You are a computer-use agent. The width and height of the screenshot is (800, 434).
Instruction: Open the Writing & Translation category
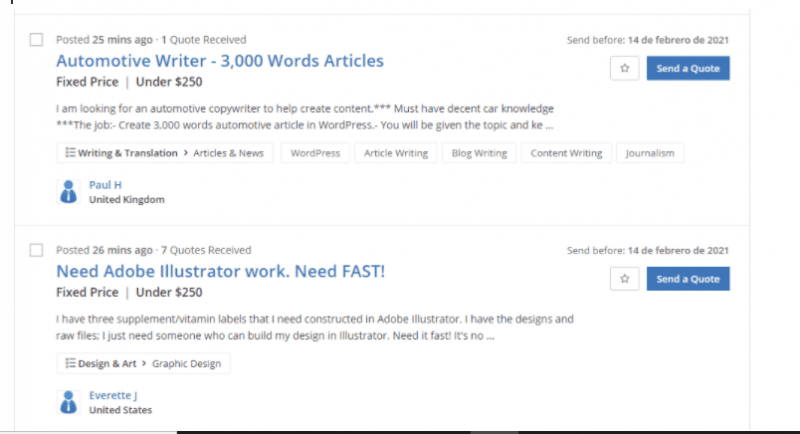(x=128, y=153)
